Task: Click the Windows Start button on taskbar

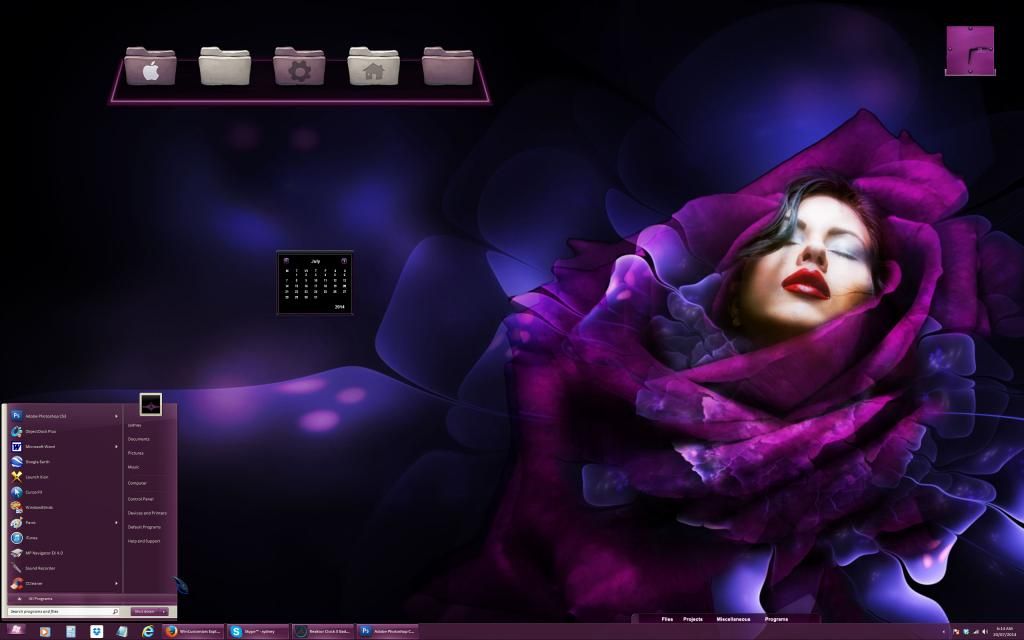Action: click(x=16, y=631)
